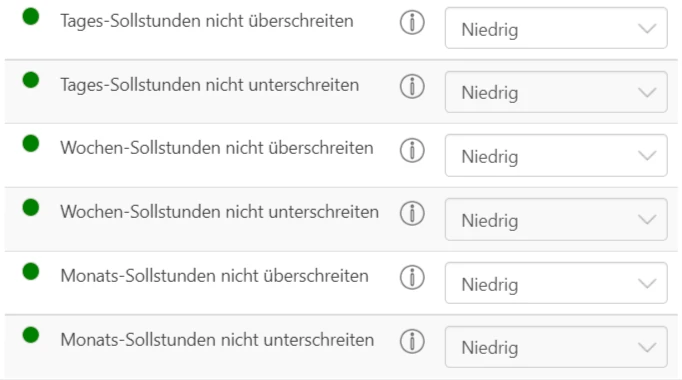Click the Tages-Sollstunden nicht überschreiten label

pyautogui.click(x=207, y=21)
